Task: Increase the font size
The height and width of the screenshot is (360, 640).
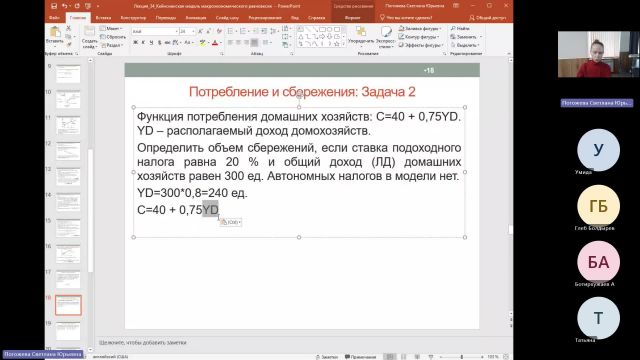Action: coord(200,31)
